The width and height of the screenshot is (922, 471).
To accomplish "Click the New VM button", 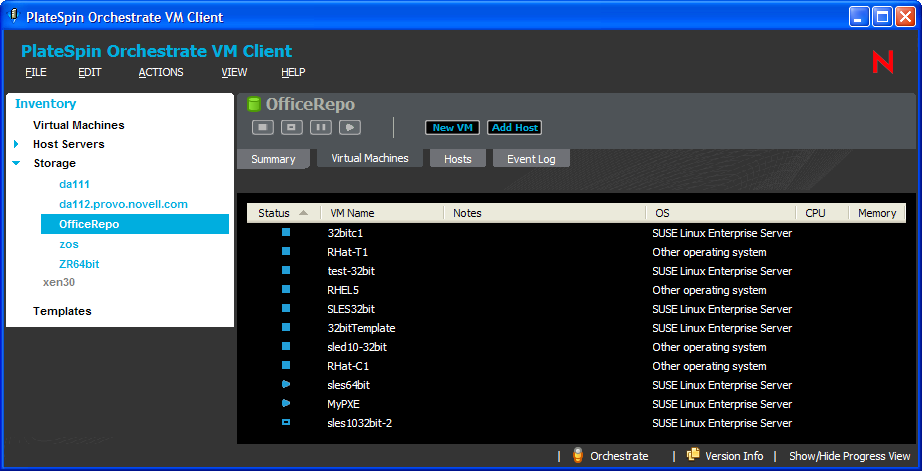I will tap(452, 128).
